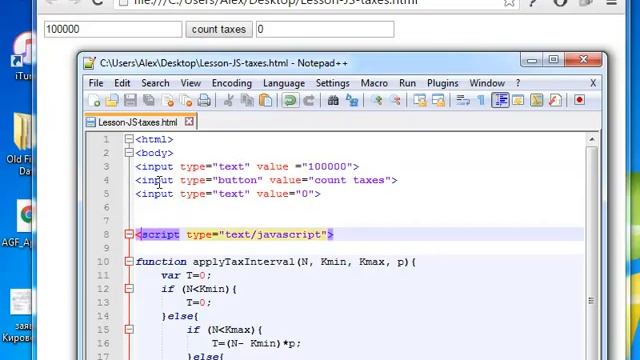Open the Old Firefox Data desktop folder
The image size is (640, 360).
20,144
